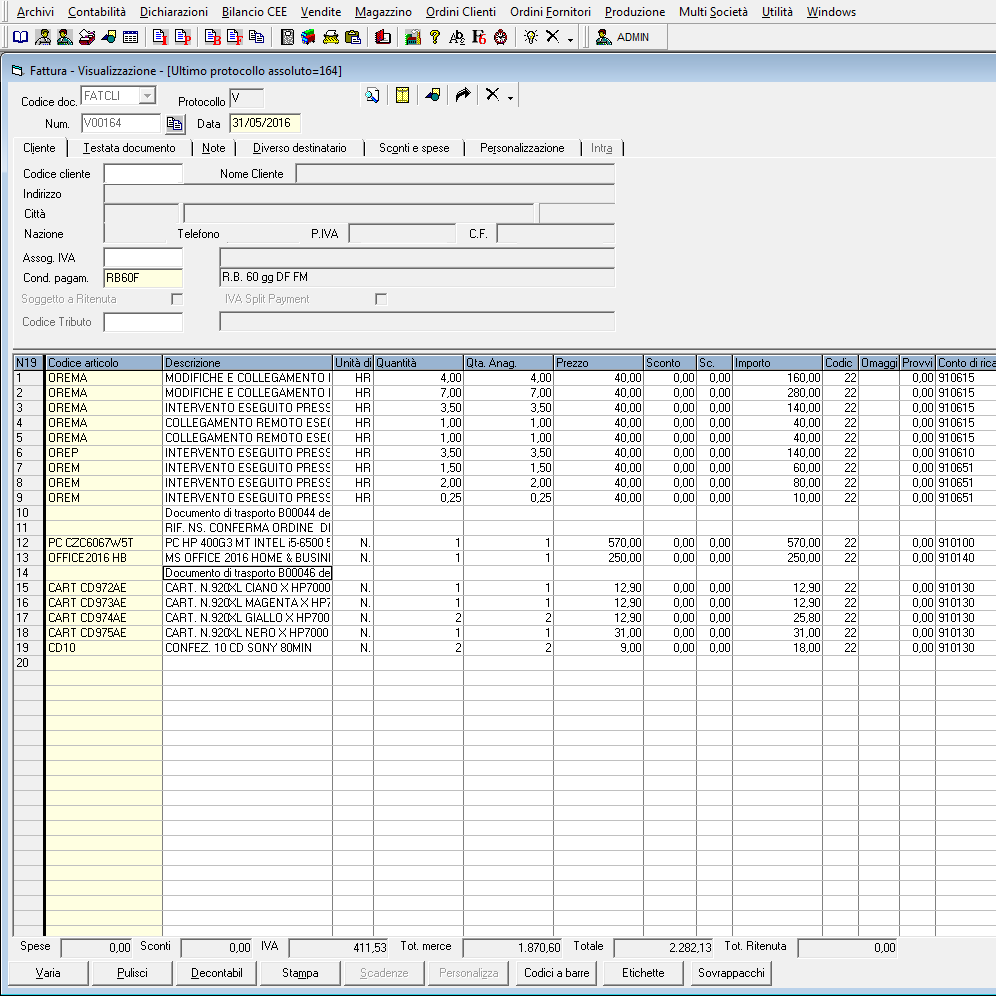
Task: Click the shapes icon in the main toolbar
Action: [109, 37]
